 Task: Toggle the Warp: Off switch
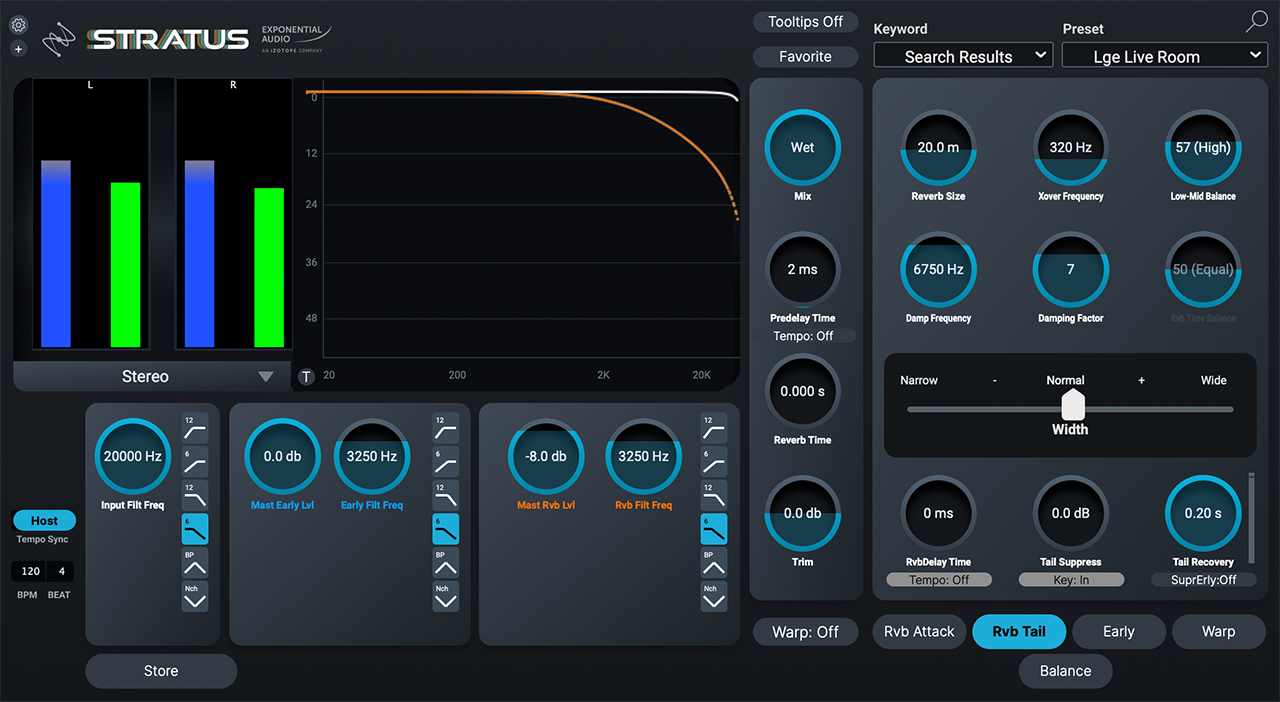(806, 632)
